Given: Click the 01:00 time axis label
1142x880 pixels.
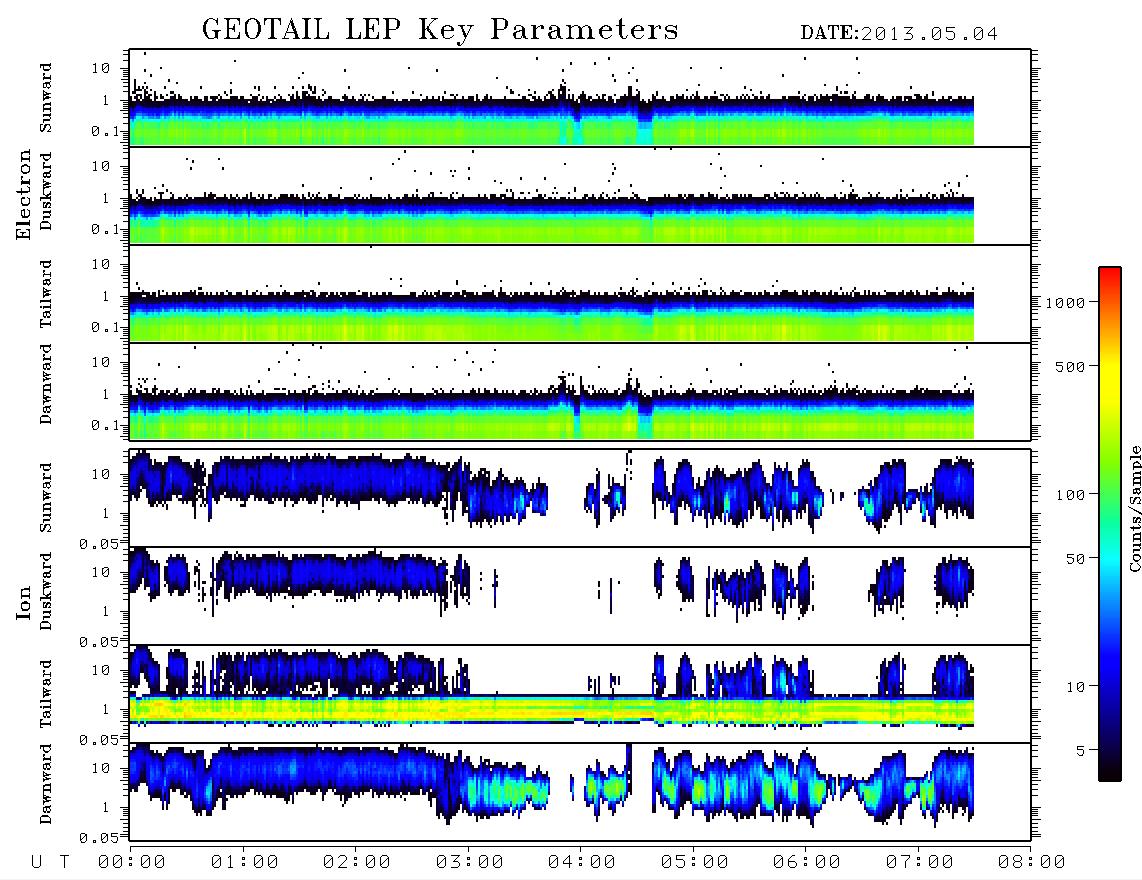Looking at the screenshot, I should point(245,862).
